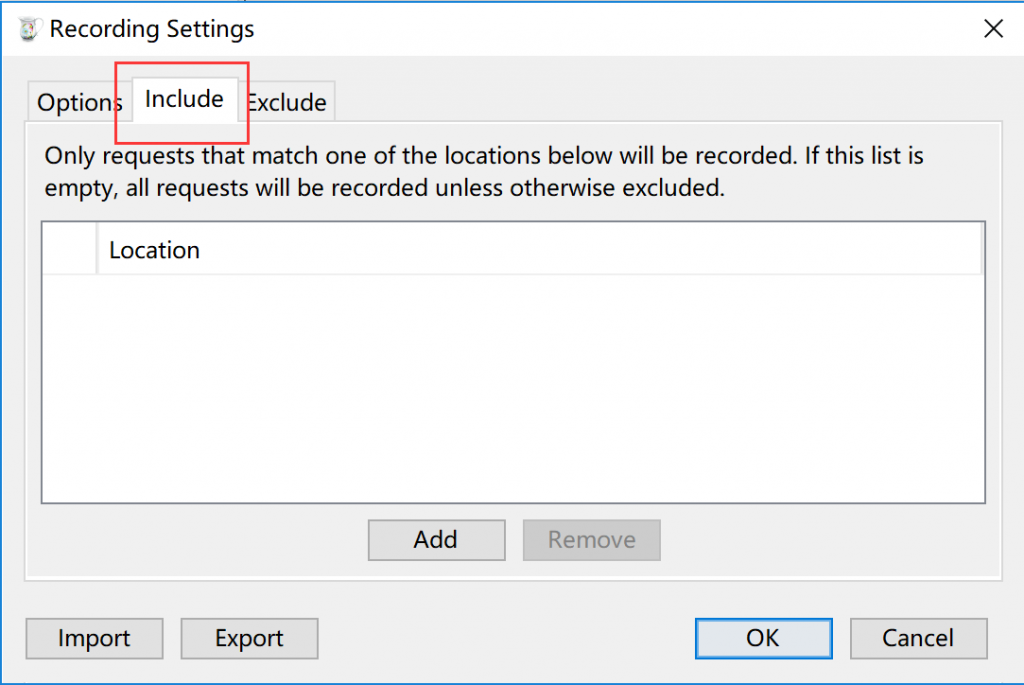Viewport: 1024px width, 685px height.
Task: Click the empty panel space right of Remove
Action: click(829, 540)
